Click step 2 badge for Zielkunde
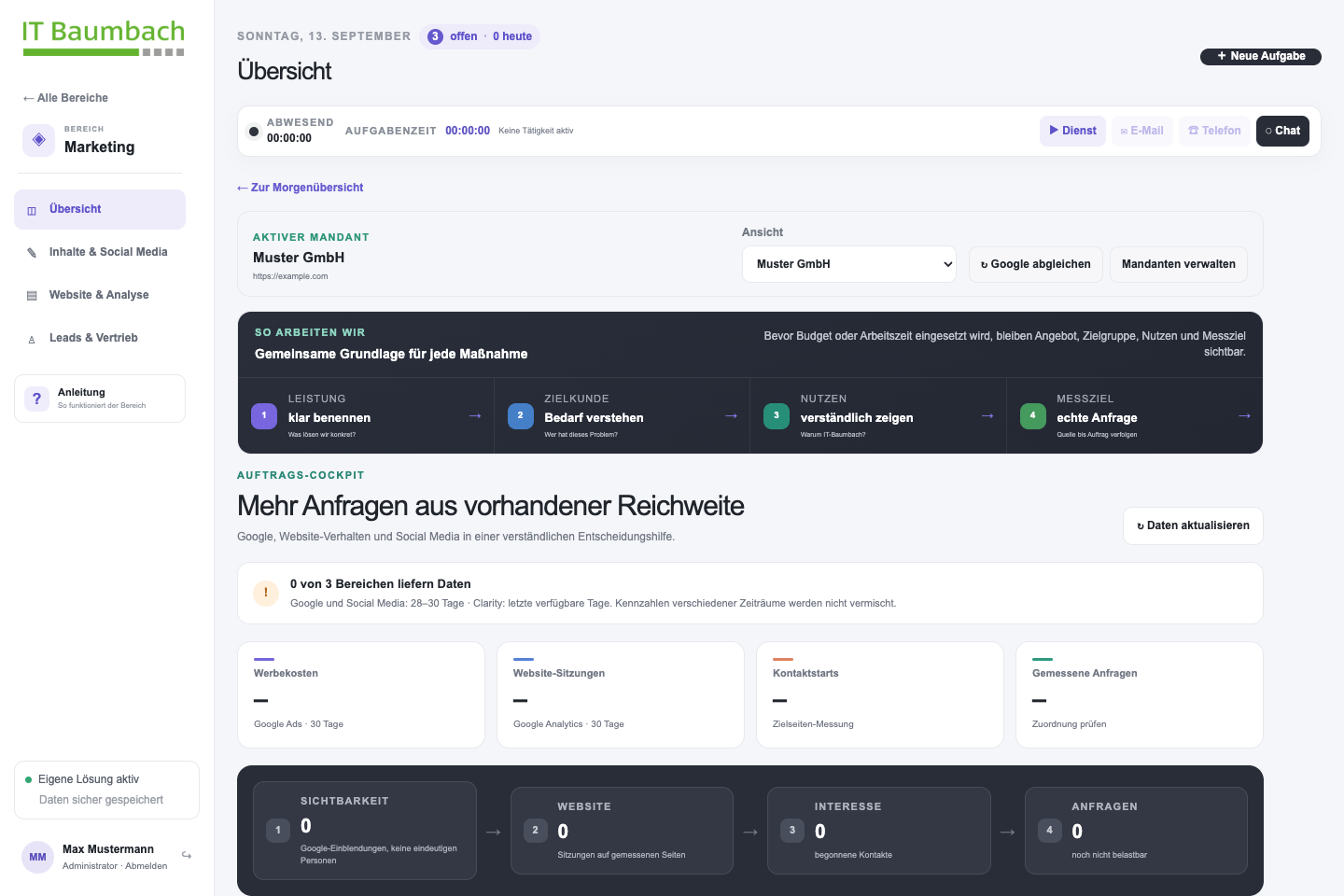 (521, 415)
